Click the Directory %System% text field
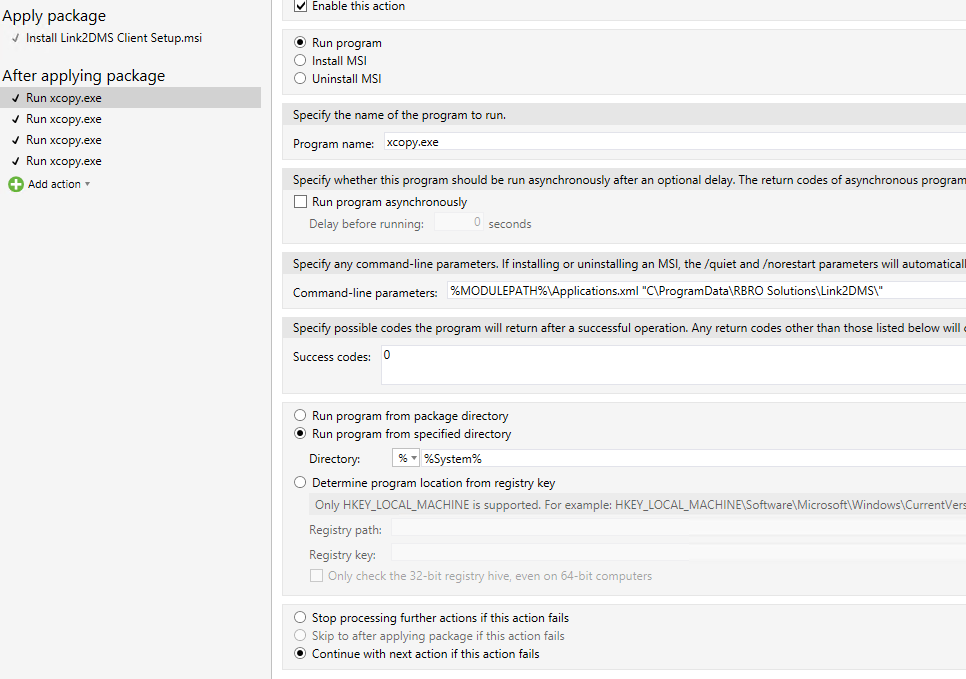The image size is (966, 679). tap(690, 458)
